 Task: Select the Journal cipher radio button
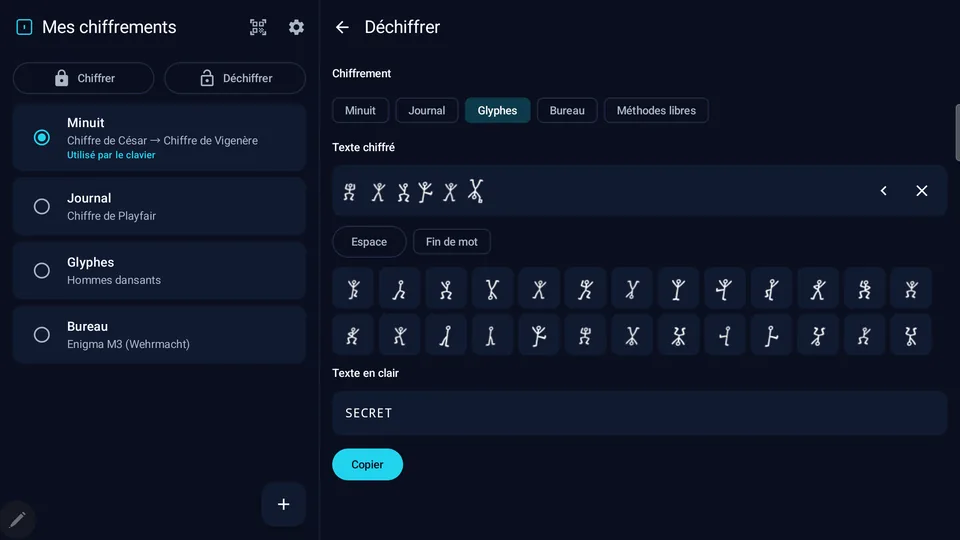42,206
